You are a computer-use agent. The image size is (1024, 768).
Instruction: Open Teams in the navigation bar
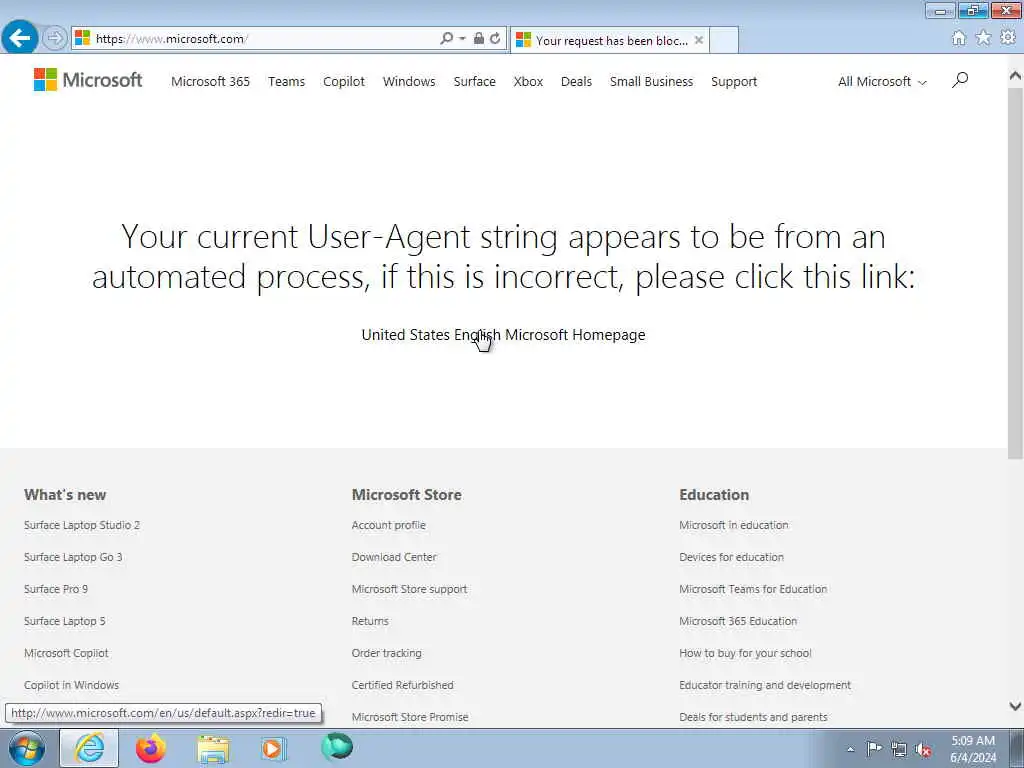pos(286,82)
